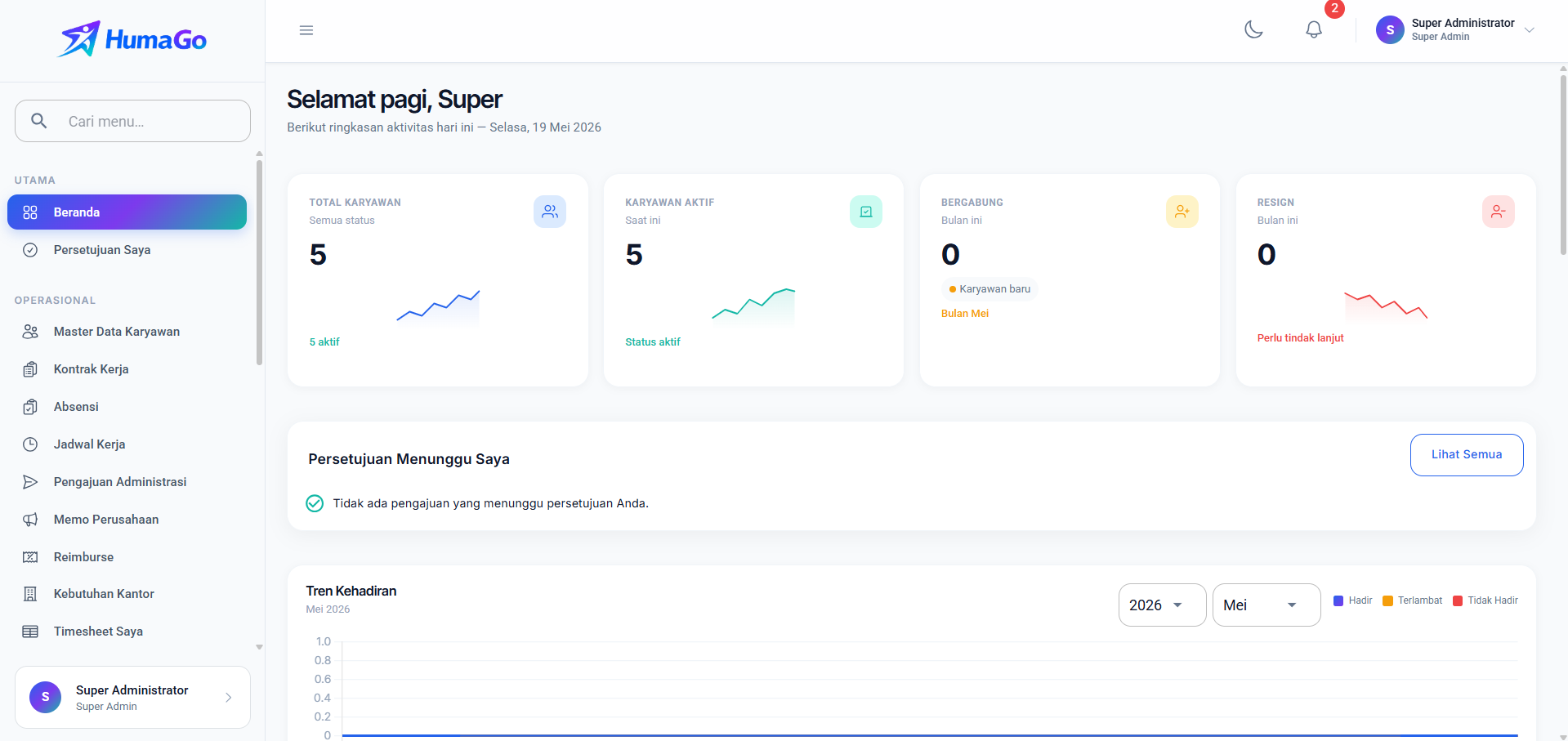This screenshot has width=1568, height=741.
Task: Open the notifications bell
Action: 1314,30
